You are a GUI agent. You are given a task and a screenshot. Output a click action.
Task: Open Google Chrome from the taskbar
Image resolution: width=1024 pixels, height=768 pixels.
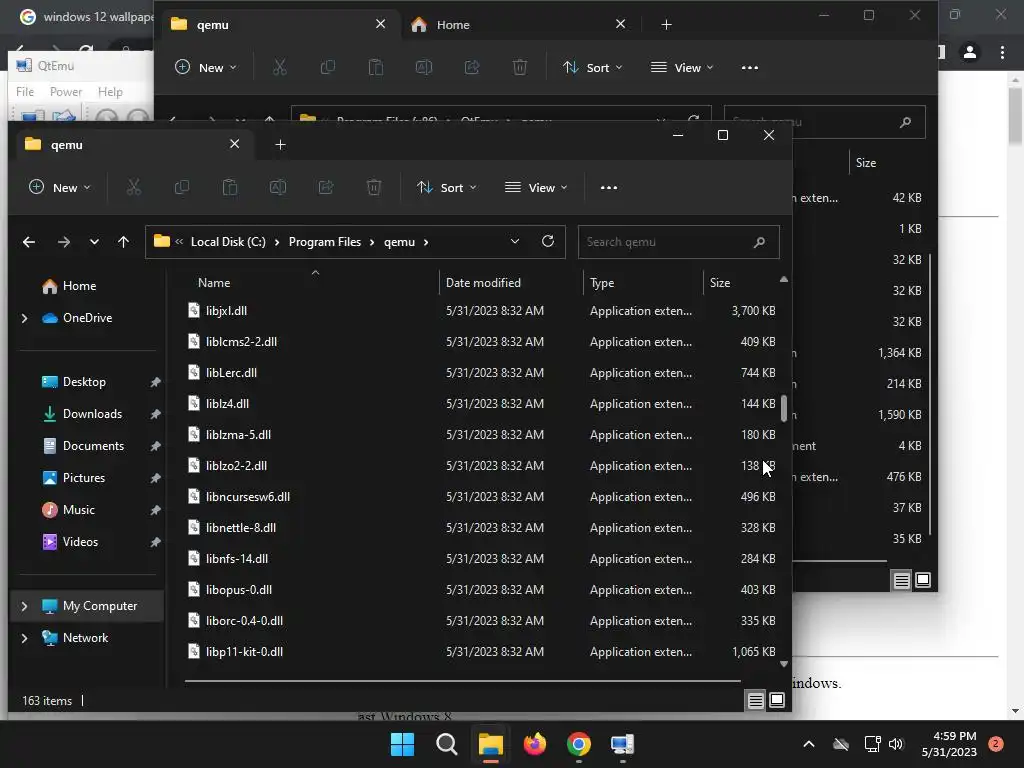point(579,744)
